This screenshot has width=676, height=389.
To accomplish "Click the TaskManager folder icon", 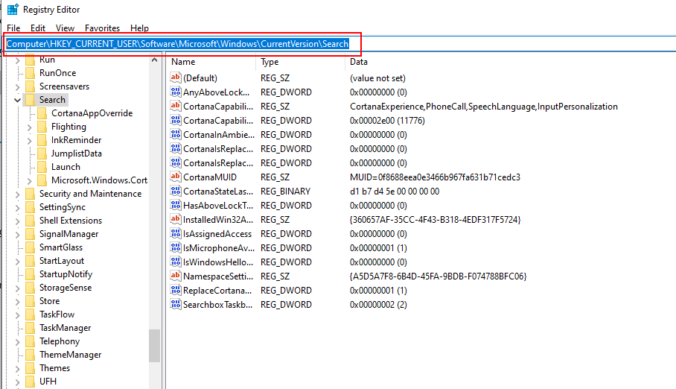I will [x=30, y=327].
